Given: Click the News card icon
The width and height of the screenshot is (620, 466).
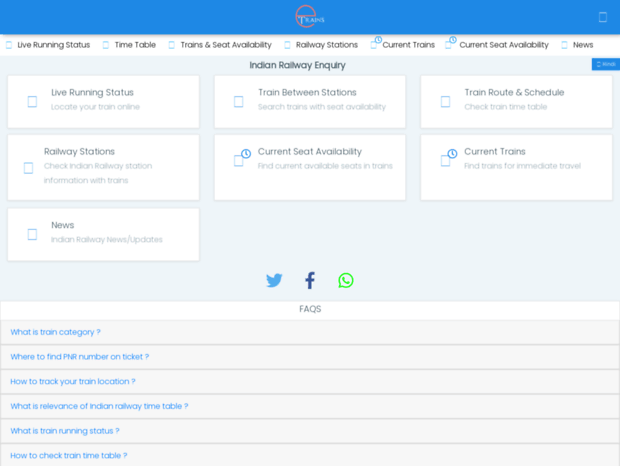Looking at the screenshot, I should 32,234.
